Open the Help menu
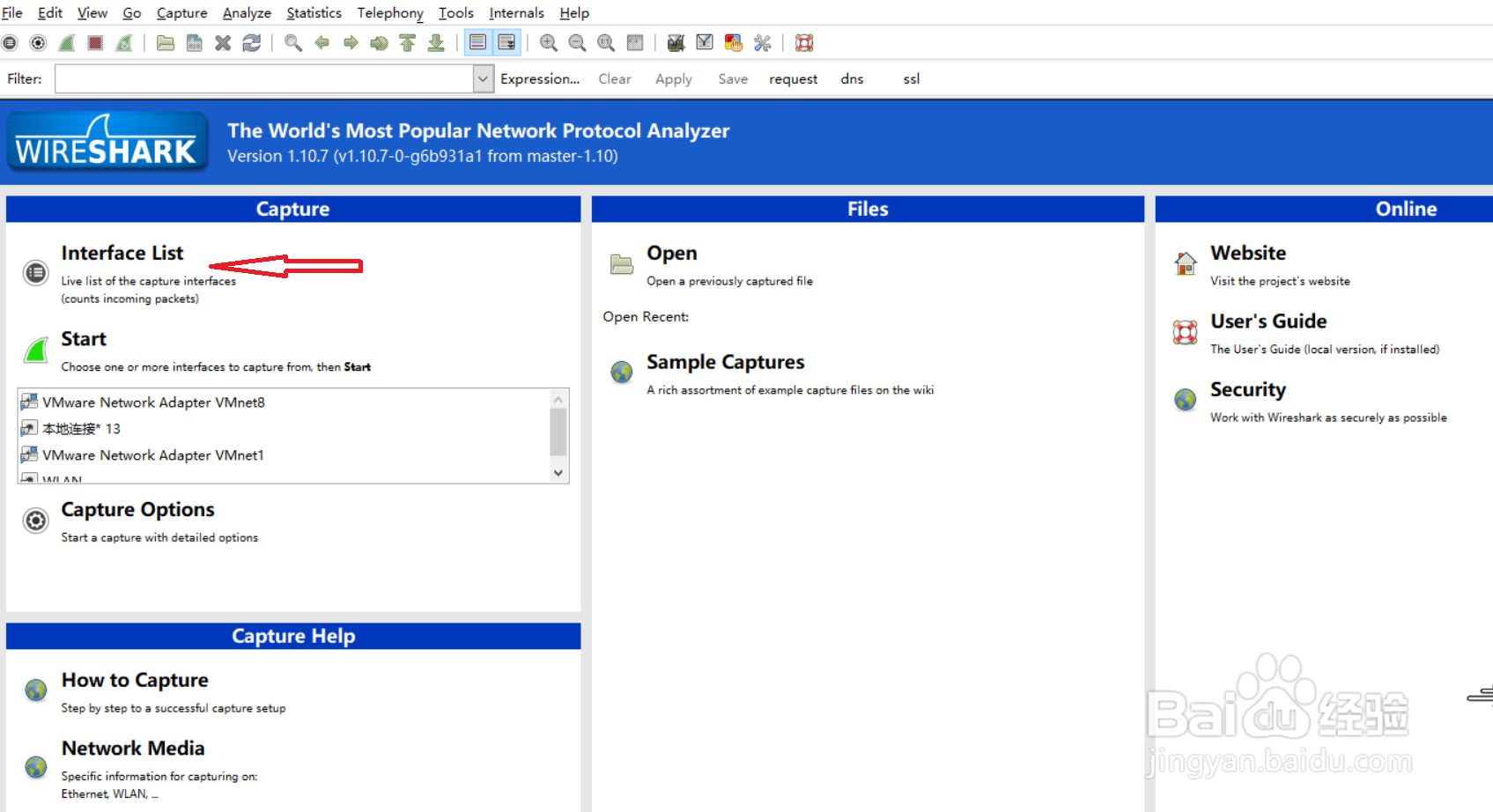 pos(574,12)
